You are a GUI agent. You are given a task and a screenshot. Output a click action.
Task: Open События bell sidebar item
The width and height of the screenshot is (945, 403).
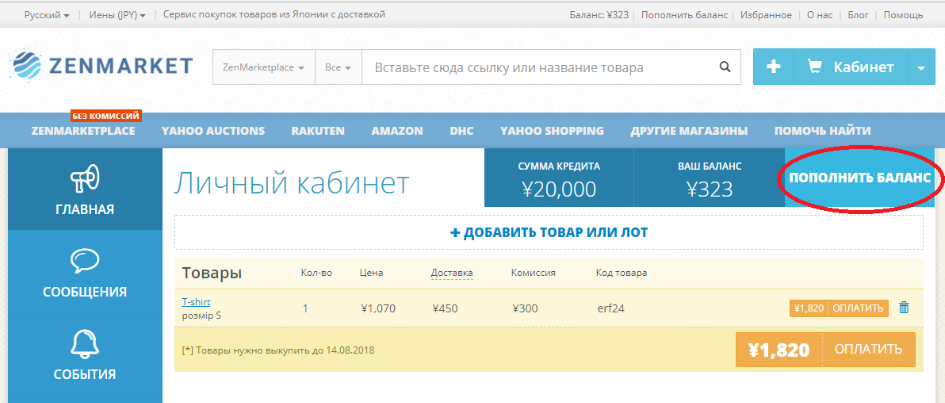coord(85,354)
